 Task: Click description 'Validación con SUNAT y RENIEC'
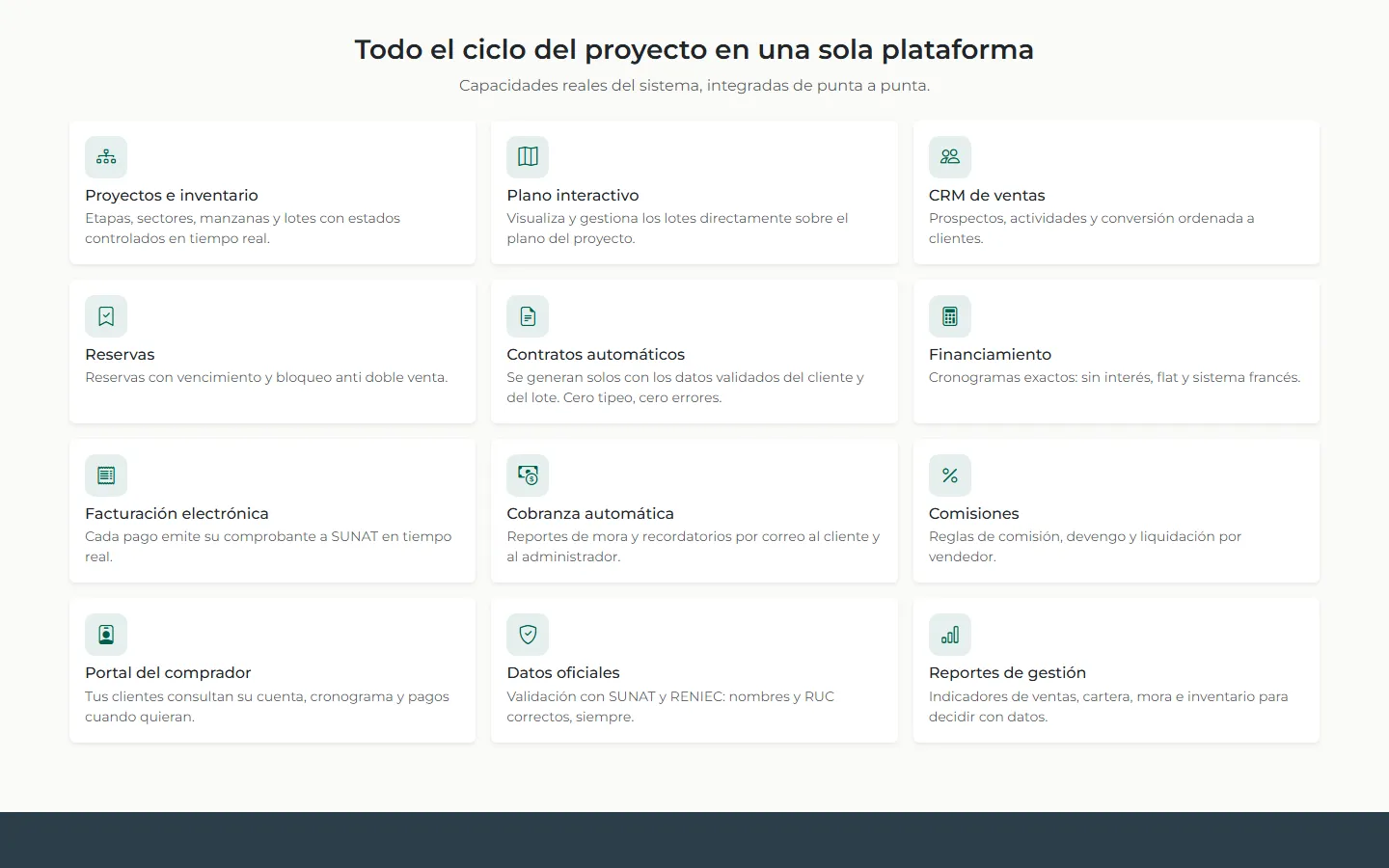[x=670, y=707]
